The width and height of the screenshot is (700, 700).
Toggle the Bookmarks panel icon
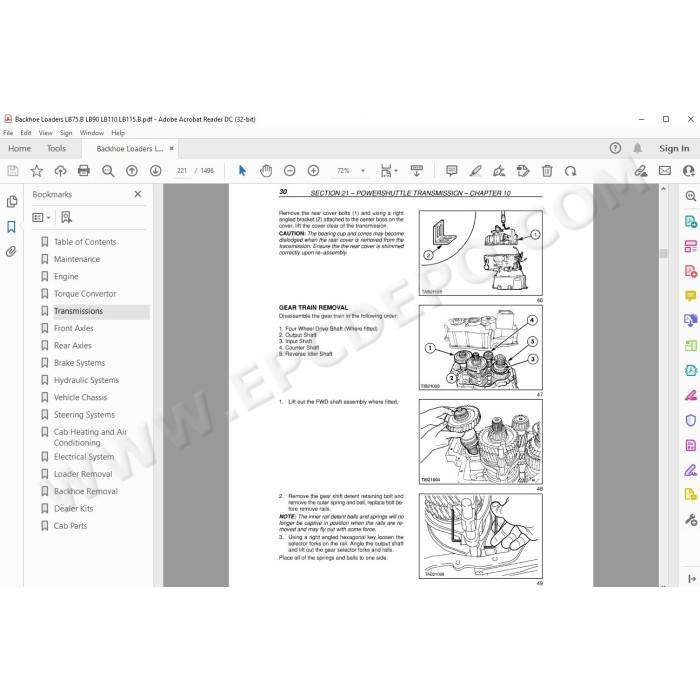pyautogui.click(x=11, y=226)
